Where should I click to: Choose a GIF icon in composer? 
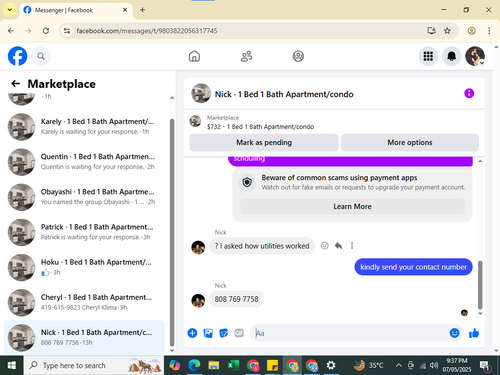pyautogui.click(x=239, y=333)
